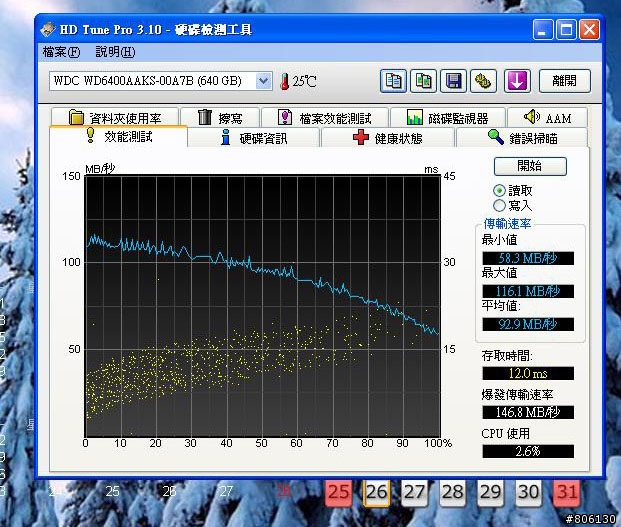Screen dimensions: 621x527
Task: Click the 25°C temperature reading
Action: [304, 82]
